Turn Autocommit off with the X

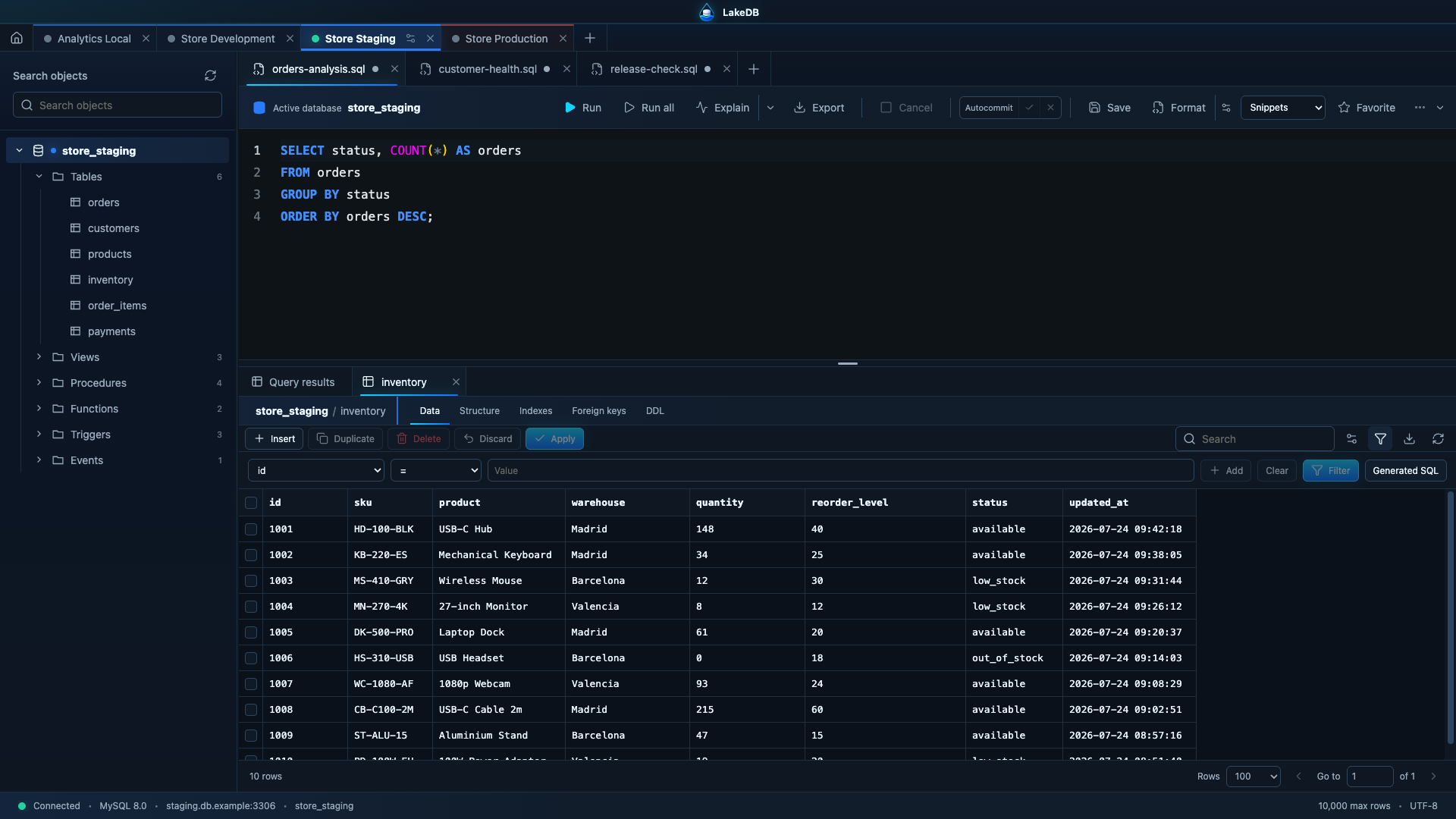pyautogui.click(x=1050, y=108)
